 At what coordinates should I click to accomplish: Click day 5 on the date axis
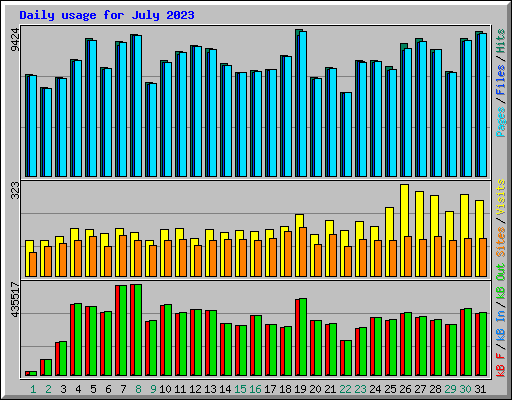point(93,389)
